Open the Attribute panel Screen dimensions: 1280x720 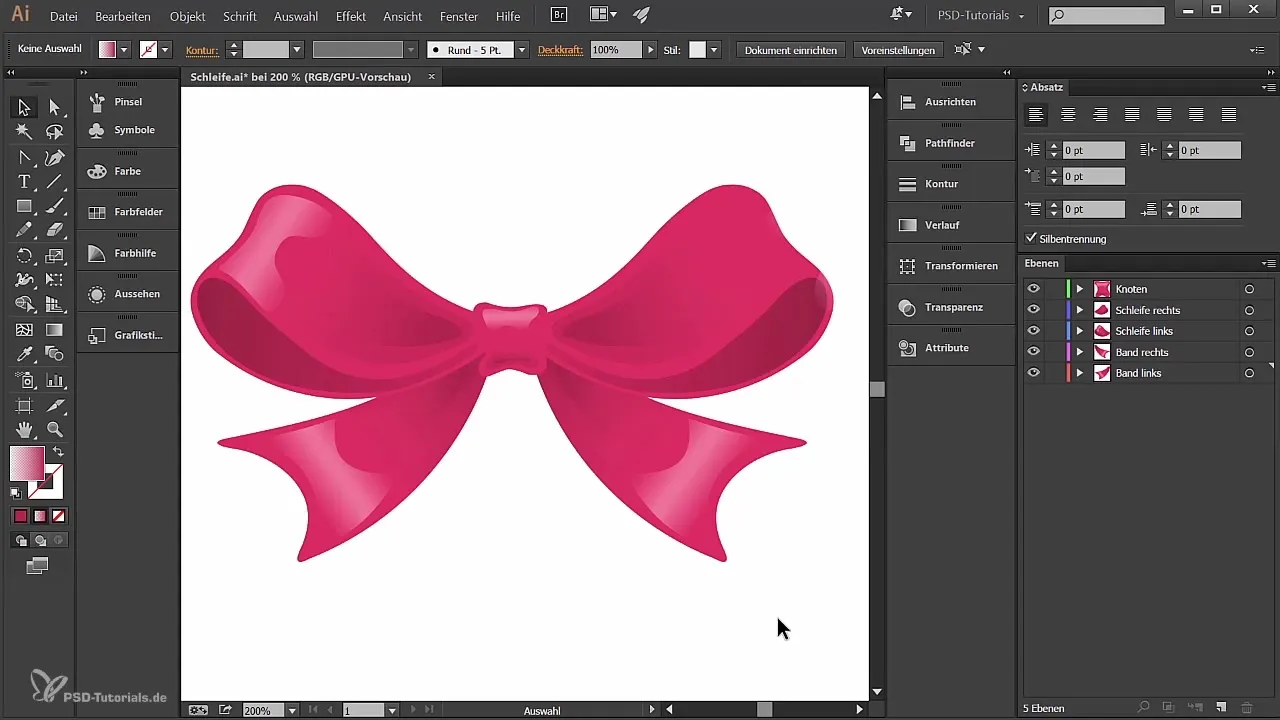click(x=949, y=348)
